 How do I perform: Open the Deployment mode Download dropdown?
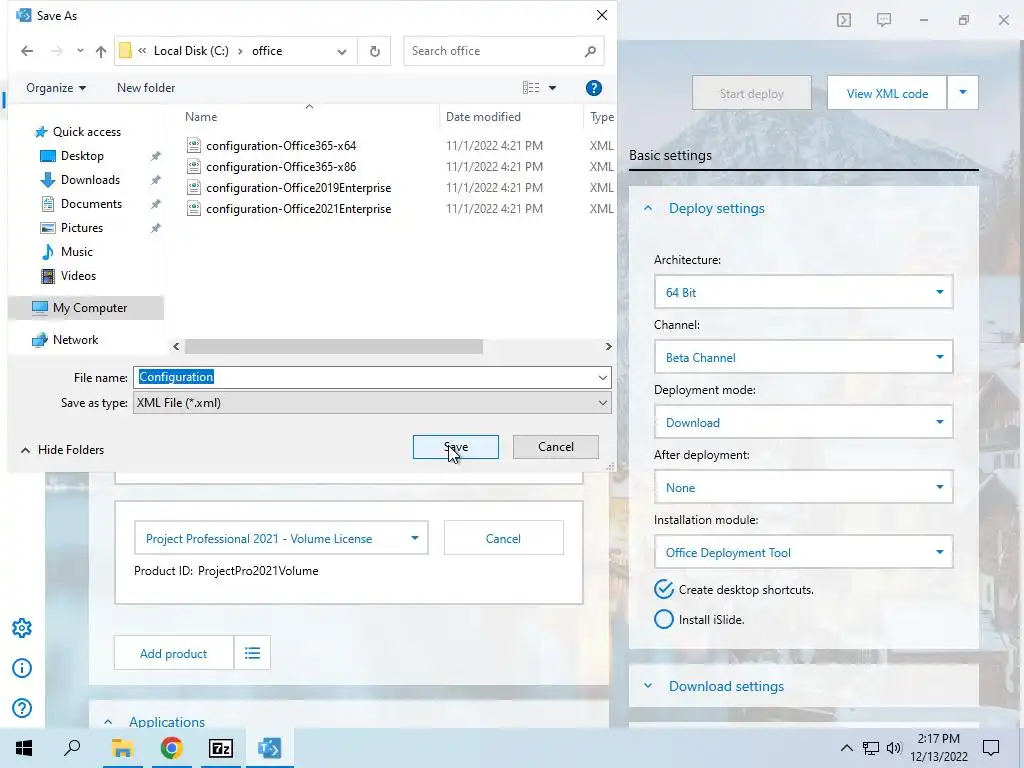pyautogui.click(x=803, y=422)
